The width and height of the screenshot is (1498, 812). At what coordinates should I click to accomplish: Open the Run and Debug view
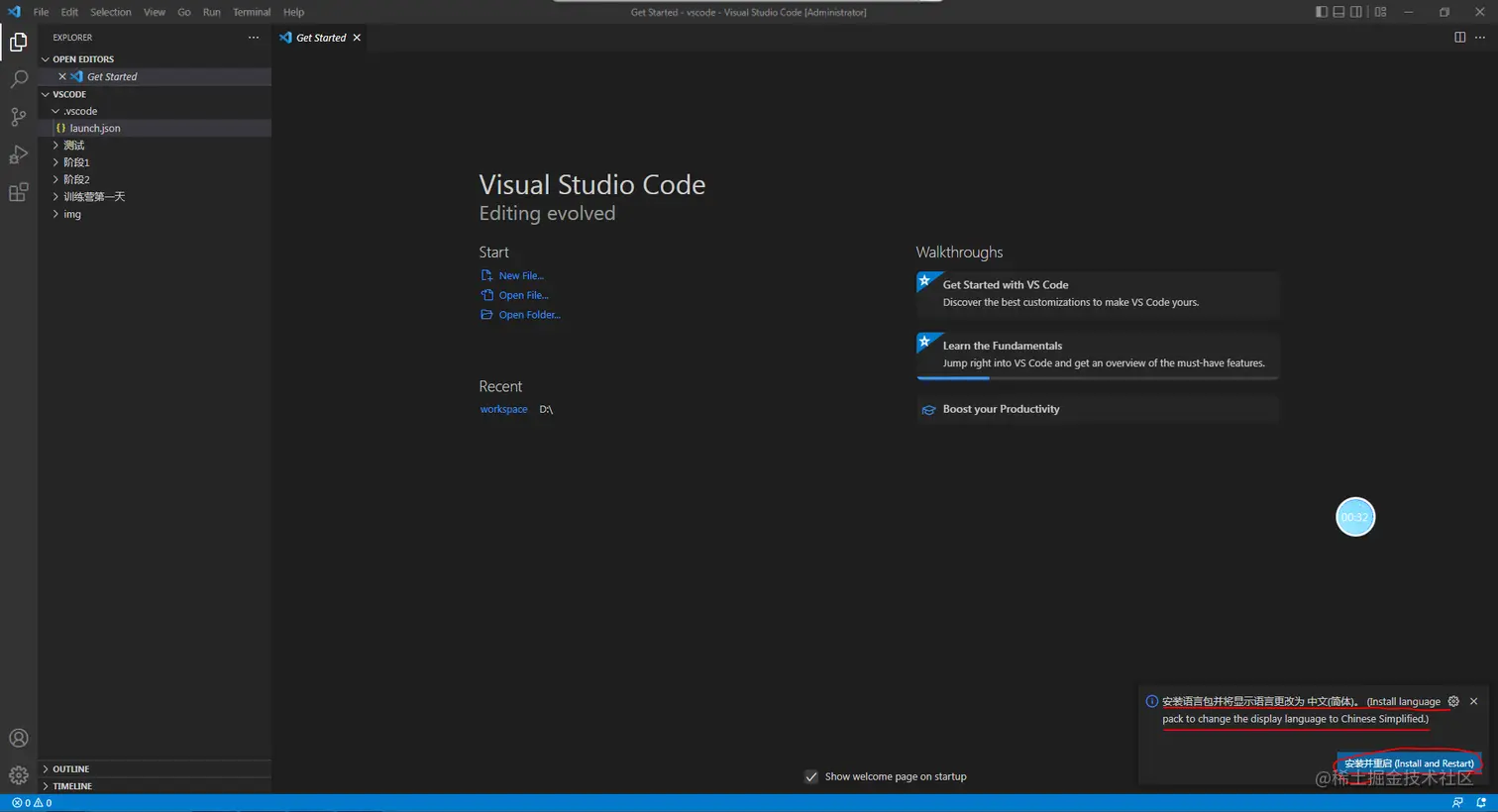click(x=18, y=154)
